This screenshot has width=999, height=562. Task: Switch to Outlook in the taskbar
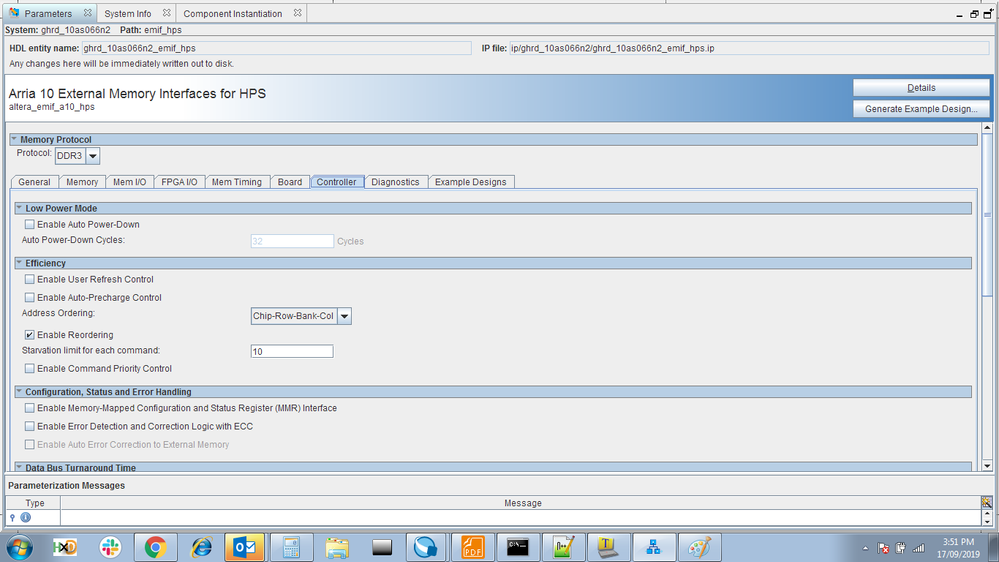coord(245,547)
